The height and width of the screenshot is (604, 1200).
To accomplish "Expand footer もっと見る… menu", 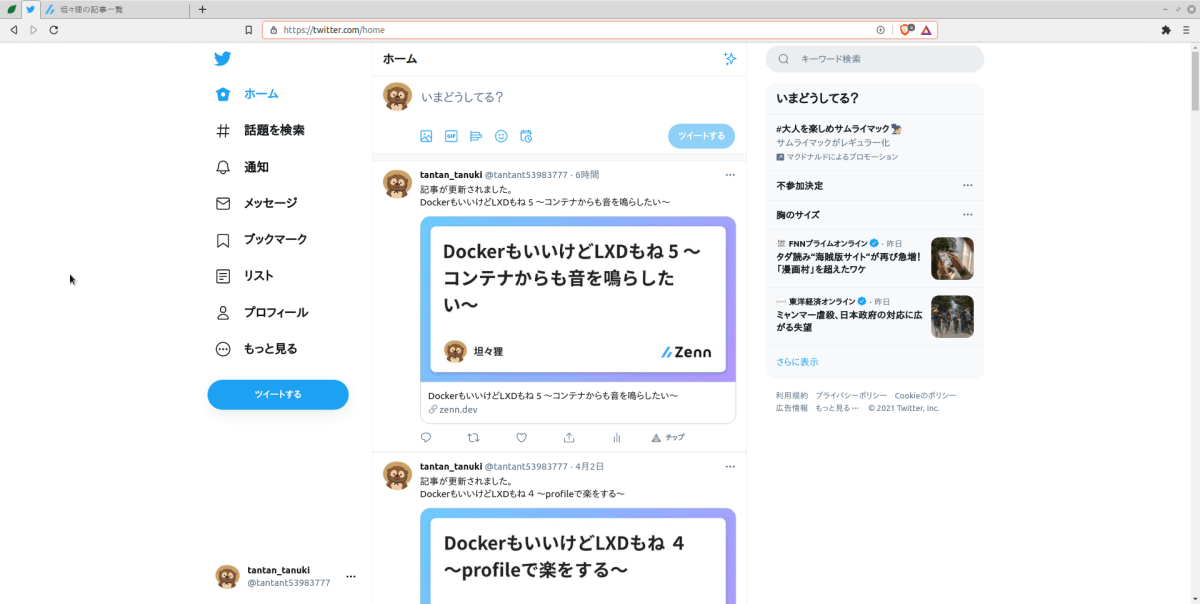I will point(837,408).
